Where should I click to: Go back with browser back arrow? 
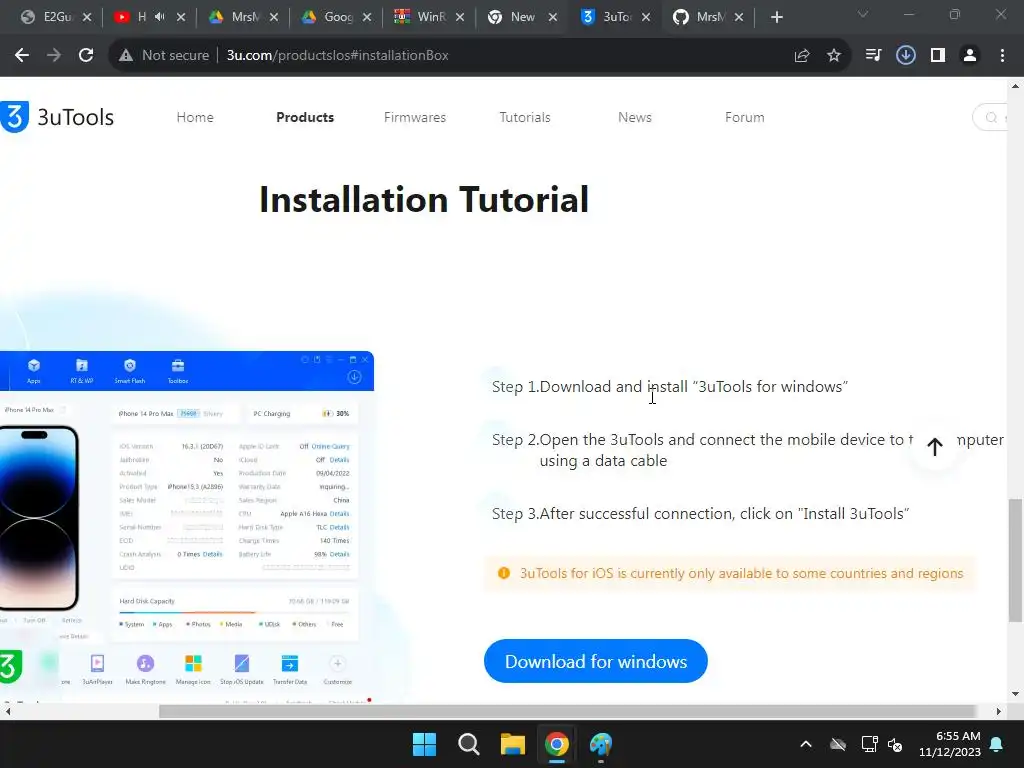(22, 56)
